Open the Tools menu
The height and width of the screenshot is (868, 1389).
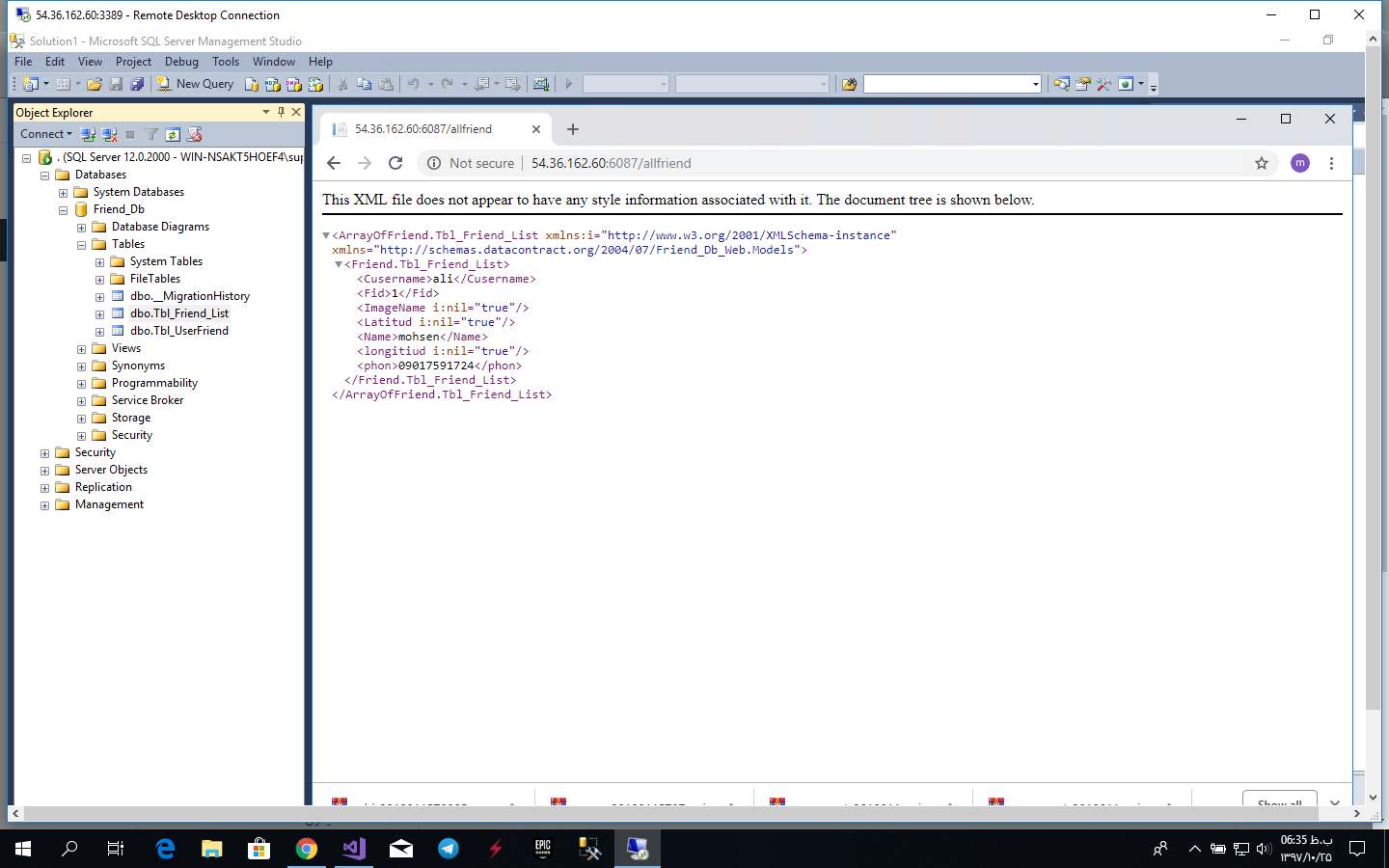[225, 62]
